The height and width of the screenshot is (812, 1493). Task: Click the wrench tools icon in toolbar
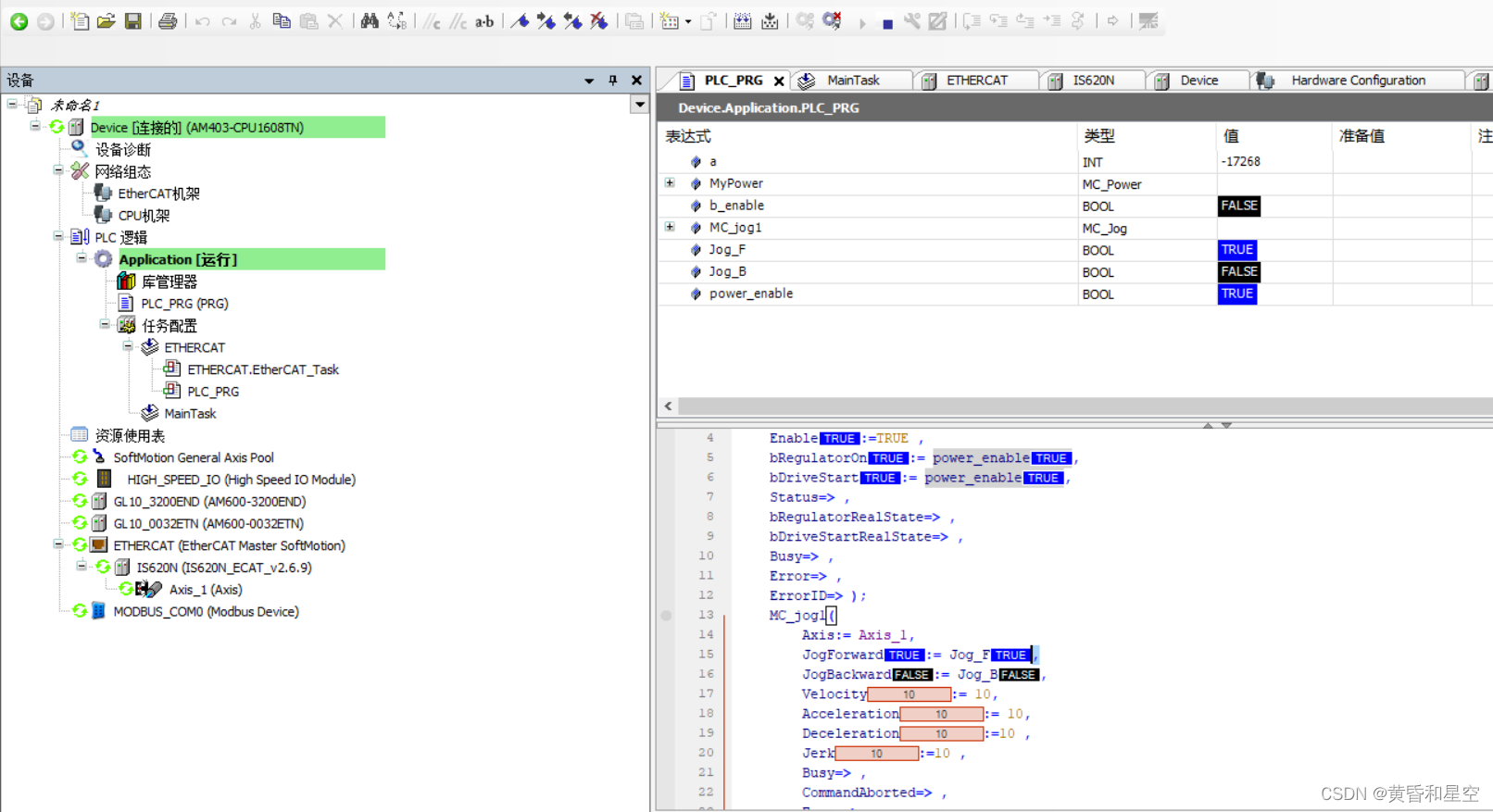(912, 21)
